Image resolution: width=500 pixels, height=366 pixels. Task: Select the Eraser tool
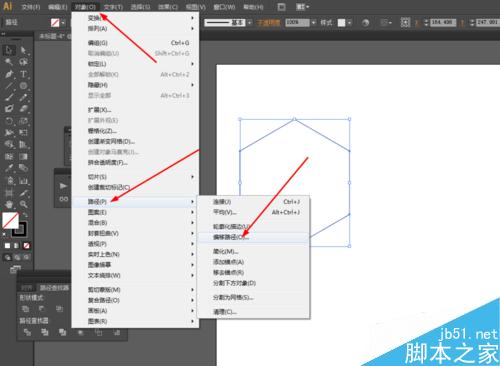23,109
